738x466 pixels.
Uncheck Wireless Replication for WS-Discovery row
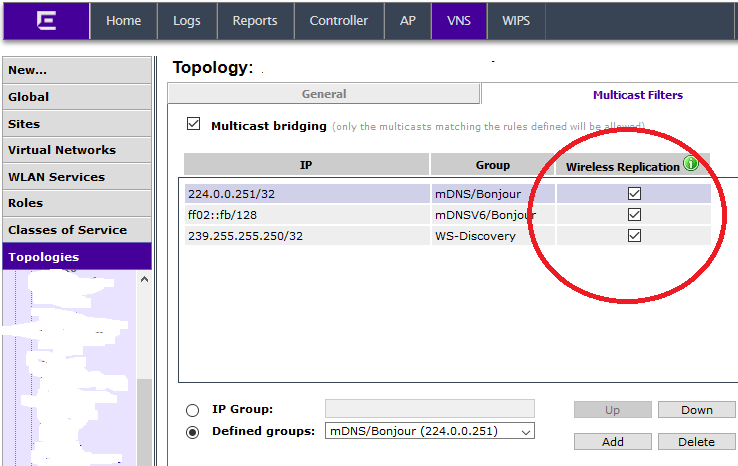tap(633, 236)
